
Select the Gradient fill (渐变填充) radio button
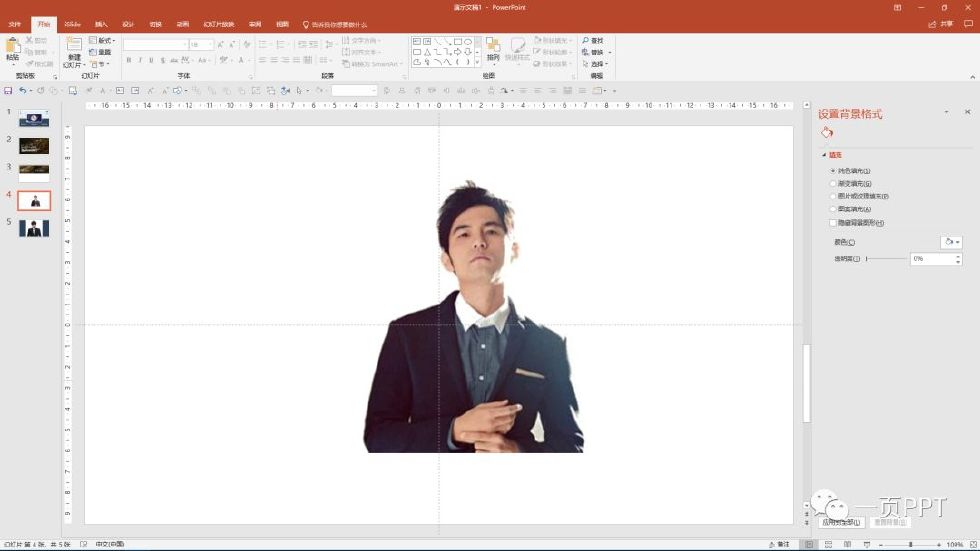pyautogui.click(x=833, y=184)
